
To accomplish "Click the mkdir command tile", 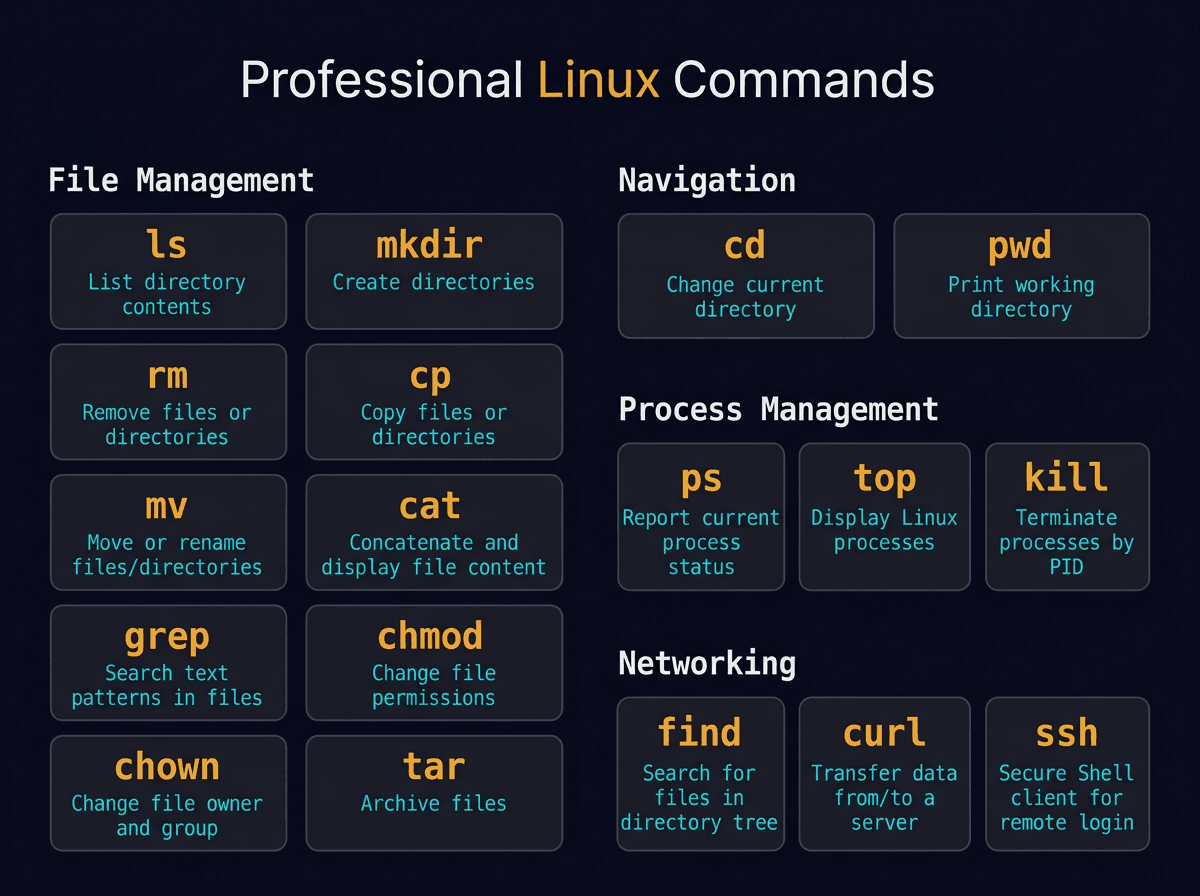I will 434,271.
